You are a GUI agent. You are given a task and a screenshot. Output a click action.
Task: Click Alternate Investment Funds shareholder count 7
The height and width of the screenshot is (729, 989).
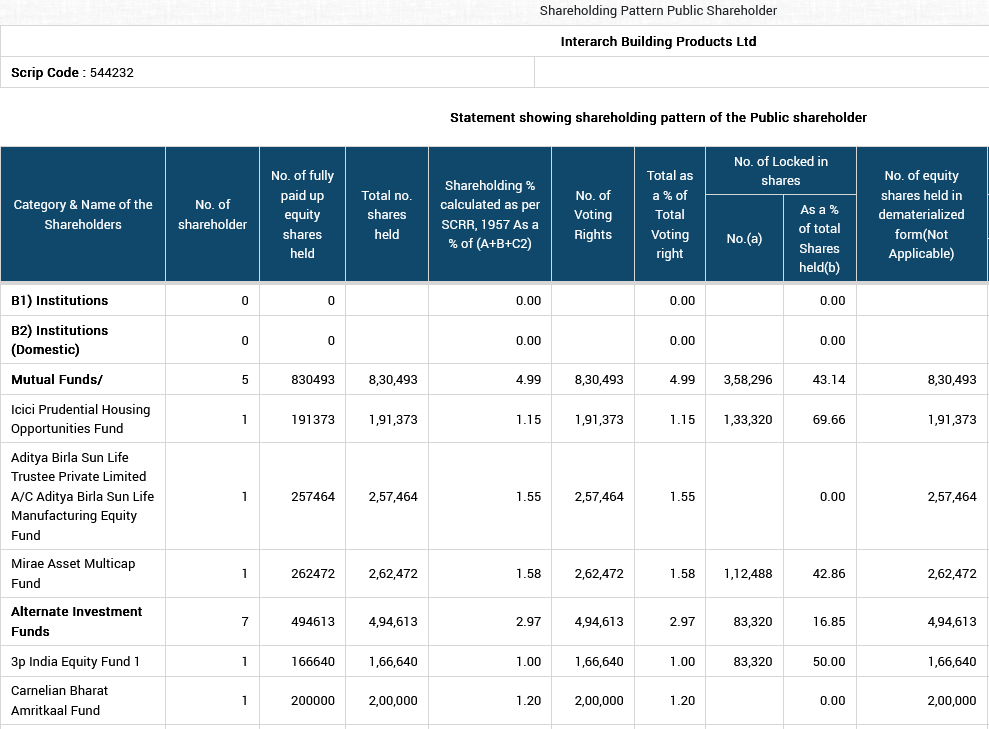[245, 622]
